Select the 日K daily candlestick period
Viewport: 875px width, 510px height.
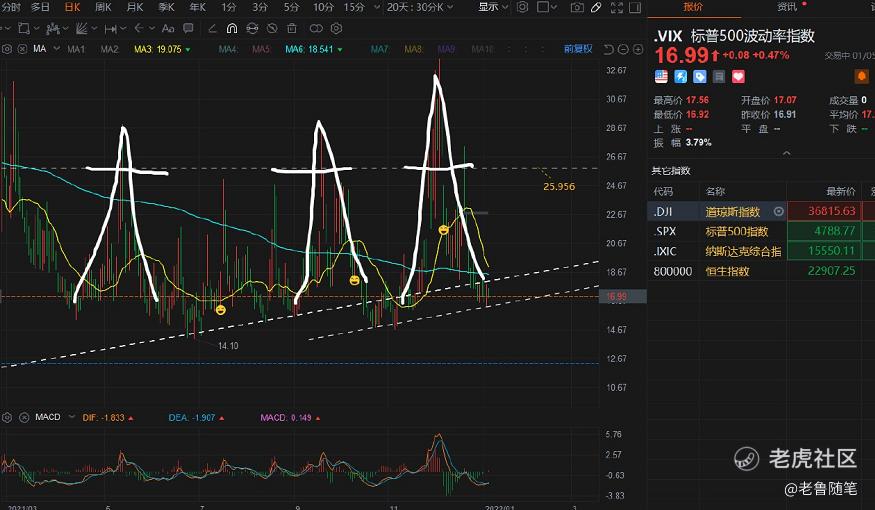[x=73, y=7]
